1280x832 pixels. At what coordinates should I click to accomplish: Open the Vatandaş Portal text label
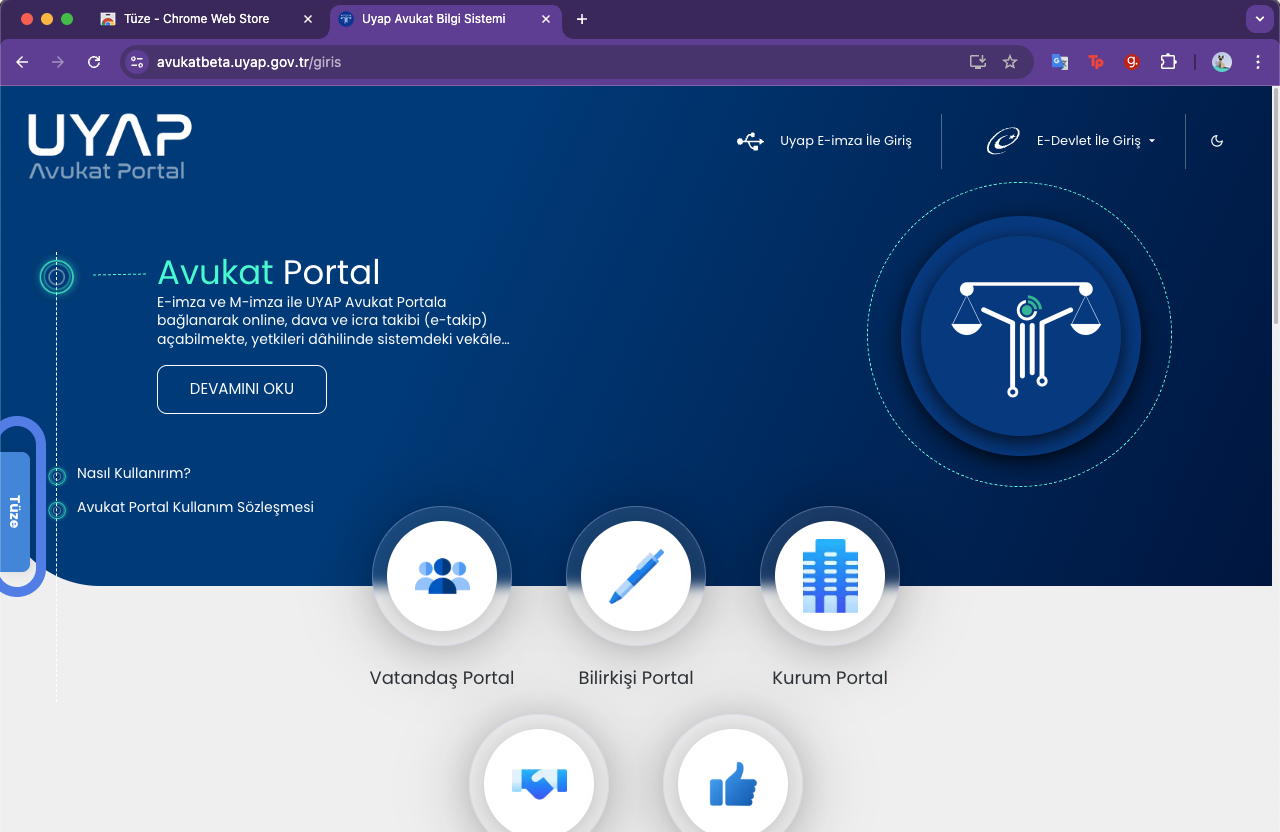click(442, 678)
